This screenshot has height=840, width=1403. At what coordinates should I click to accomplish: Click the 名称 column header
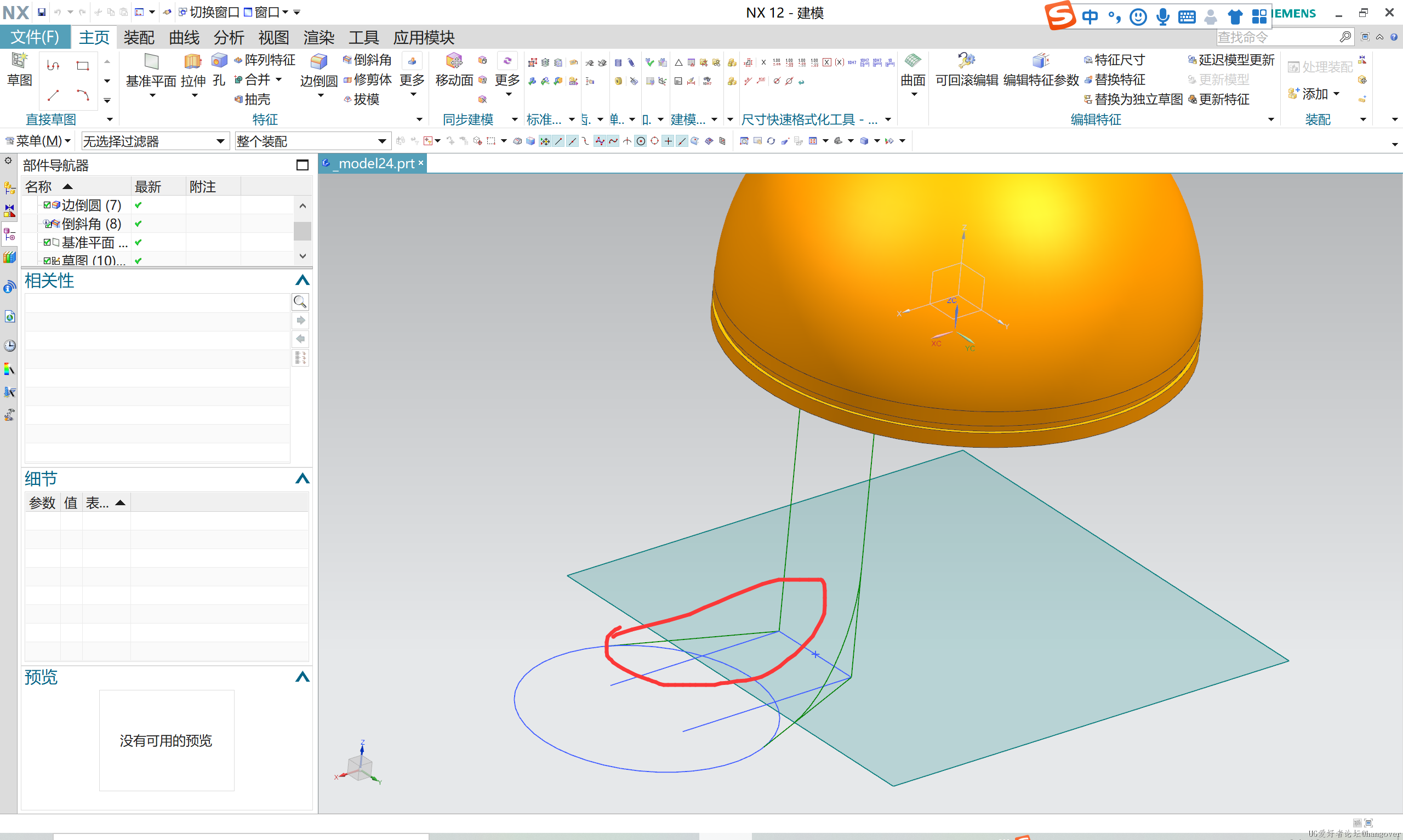[76, 186]
